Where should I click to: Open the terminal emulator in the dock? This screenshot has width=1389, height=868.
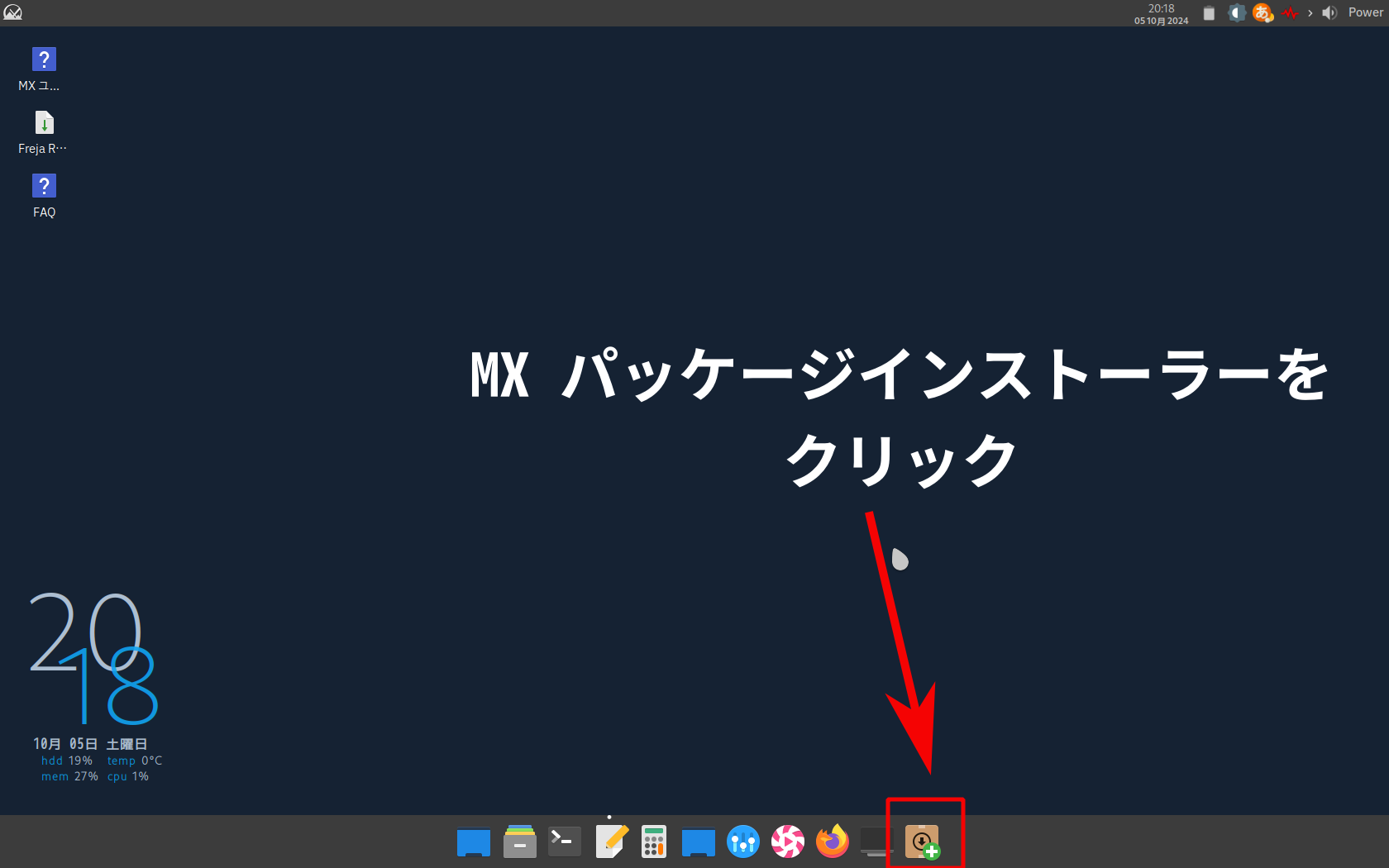(565, 841)
